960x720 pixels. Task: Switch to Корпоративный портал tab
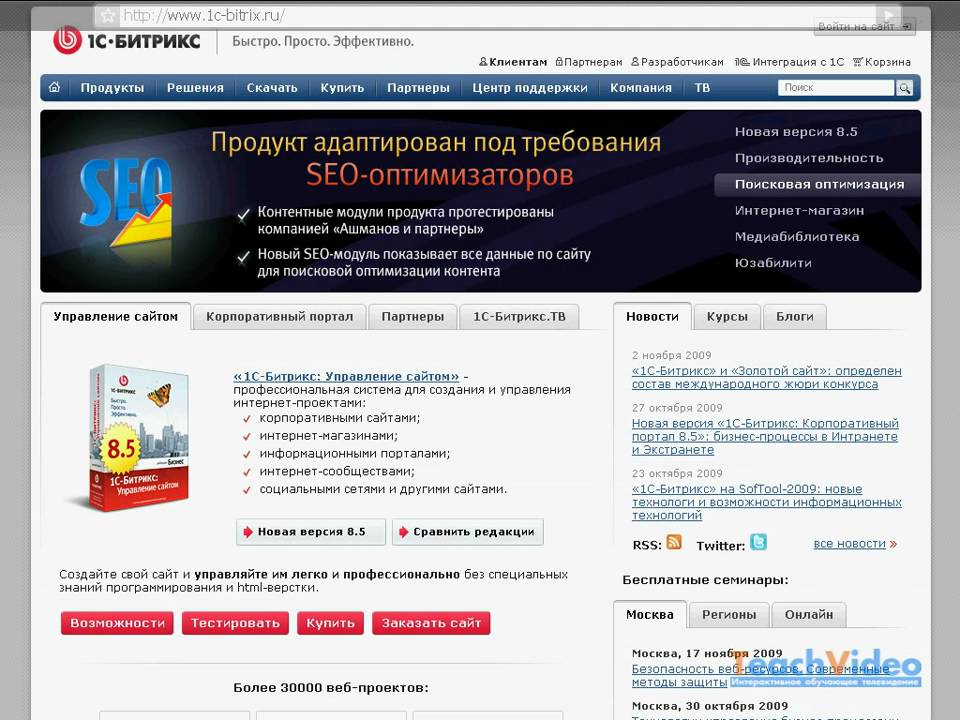pos(279,317)
